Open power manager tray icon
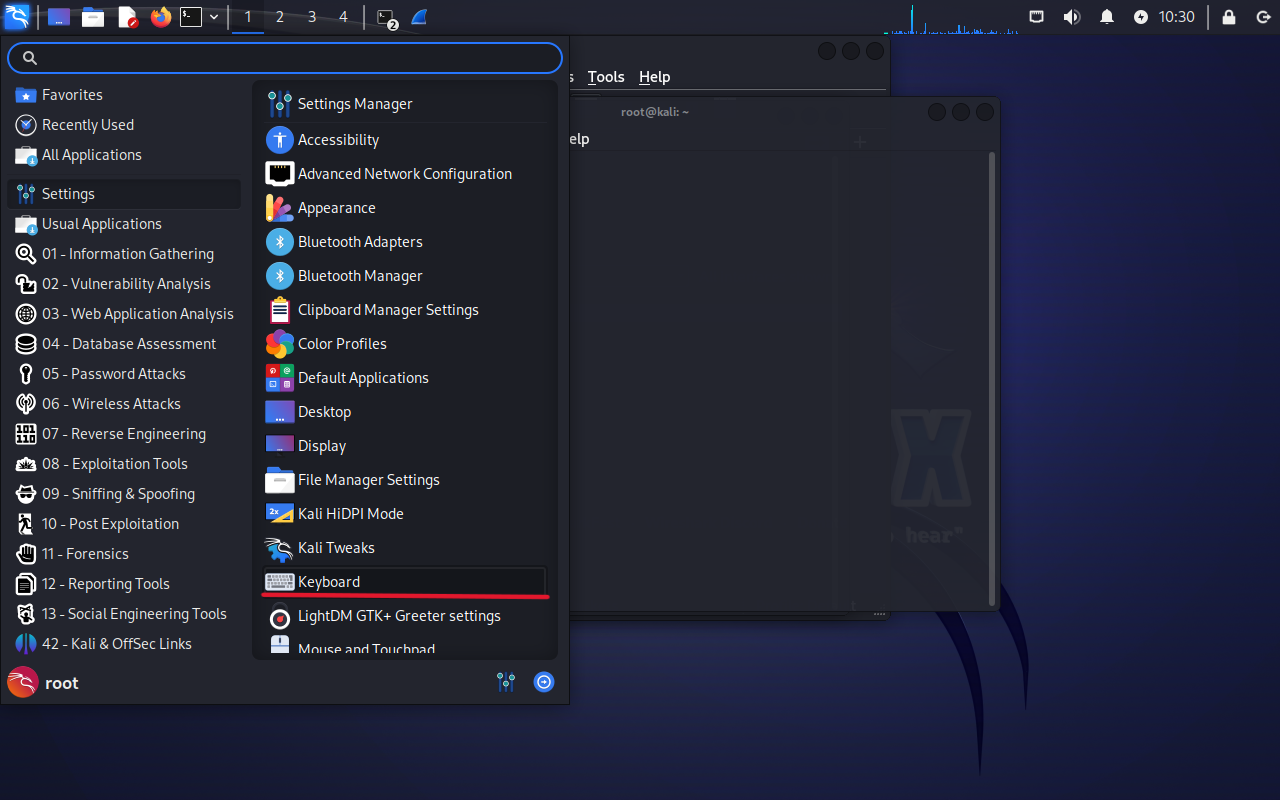 point(1141,17)
